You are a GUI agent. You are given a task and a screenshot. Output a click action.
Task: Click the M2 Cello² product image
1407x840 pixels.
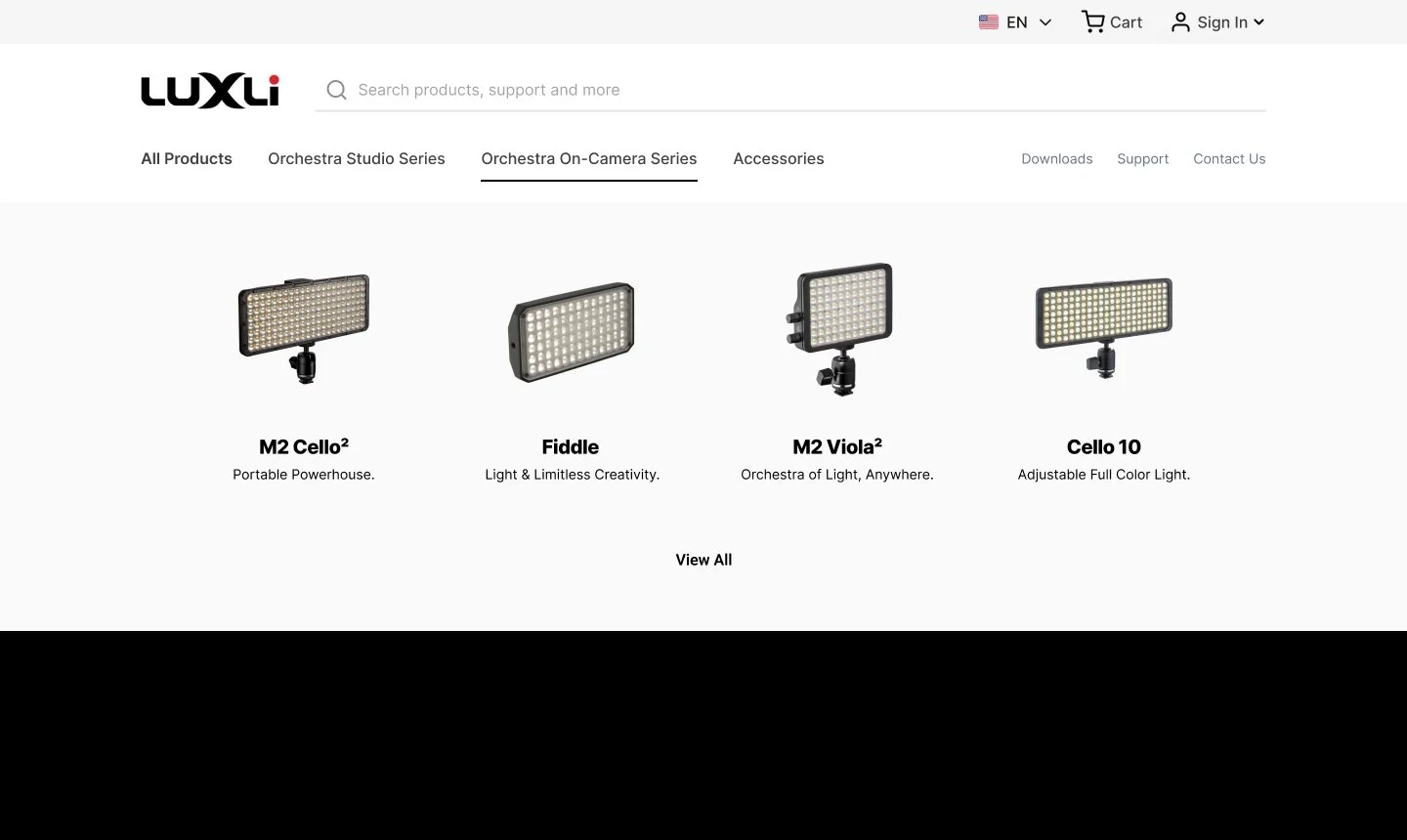(304, 329)
